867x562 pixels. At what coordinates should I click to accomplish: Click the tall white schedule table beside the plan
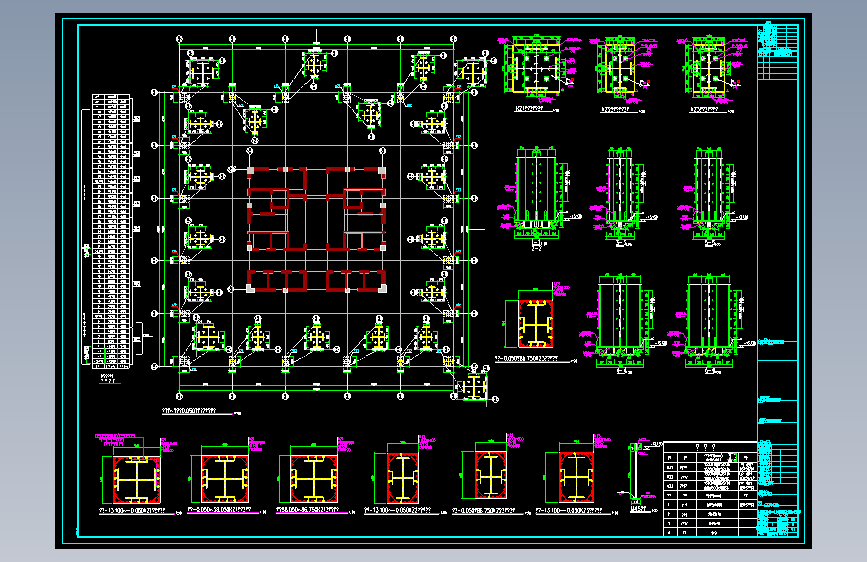coord(112,231)
